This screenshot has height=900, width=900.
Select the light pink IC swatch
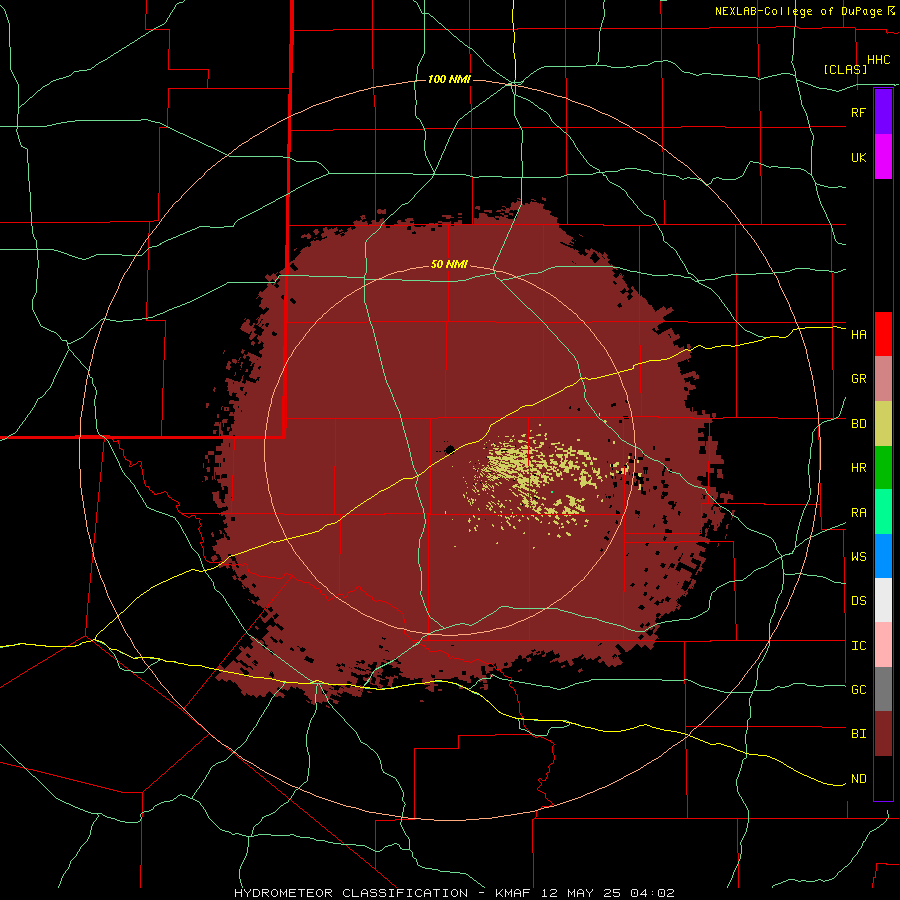click(x=883, y=645)
